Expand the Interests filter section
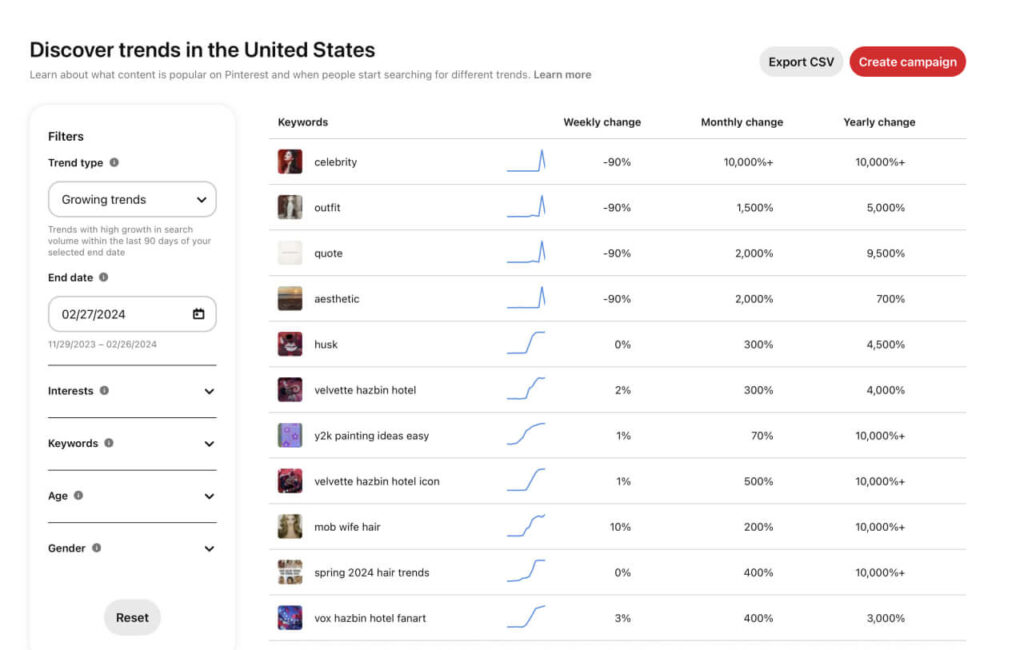The width and height of the screenshot is (1024, 650). point(209,392)
